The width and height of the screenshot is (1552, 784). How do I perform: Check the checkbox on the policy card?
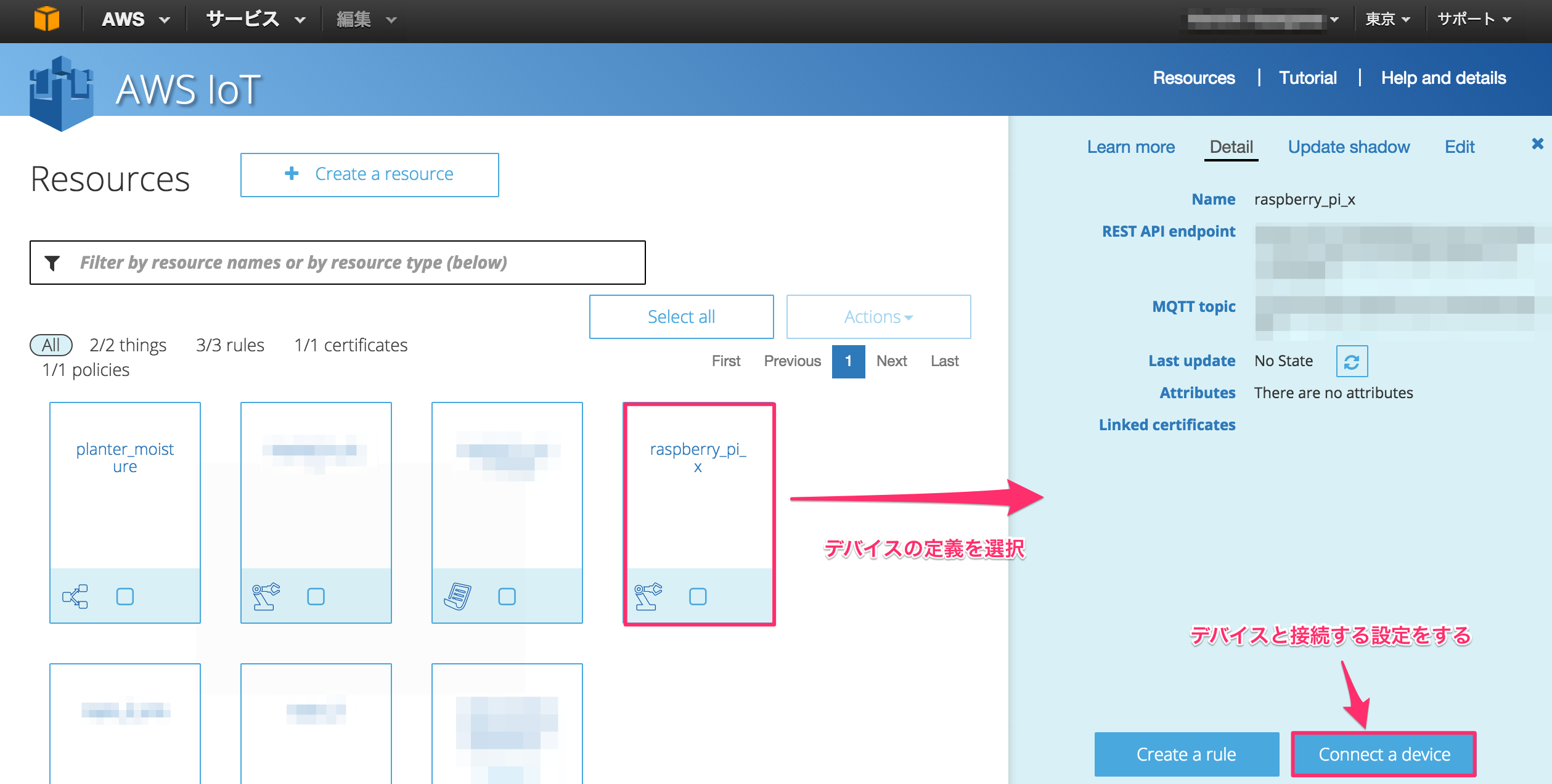(507, 595)
